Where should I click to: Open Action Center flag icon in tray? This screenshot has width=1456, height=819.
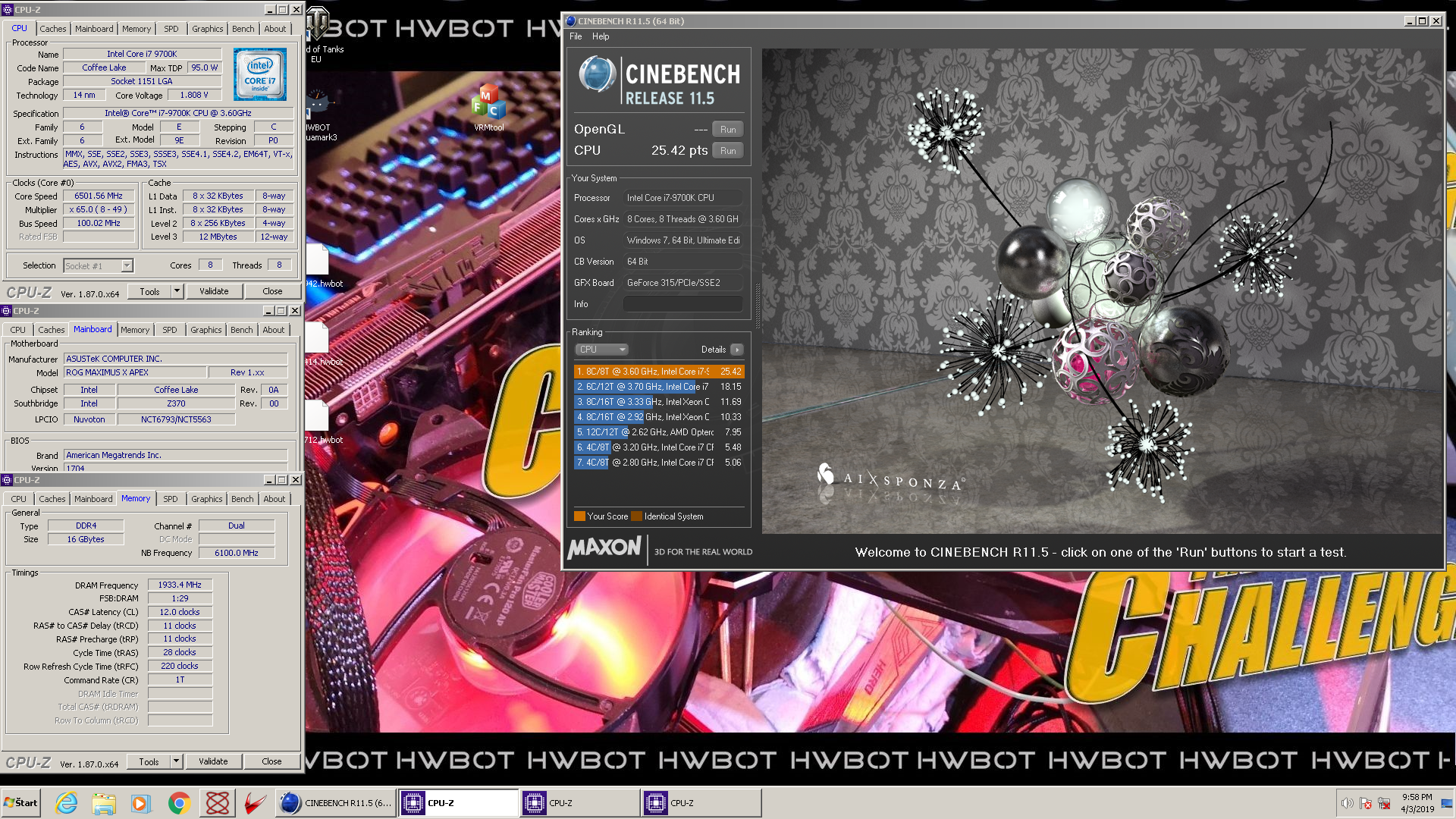click(x=1366, y=803)
